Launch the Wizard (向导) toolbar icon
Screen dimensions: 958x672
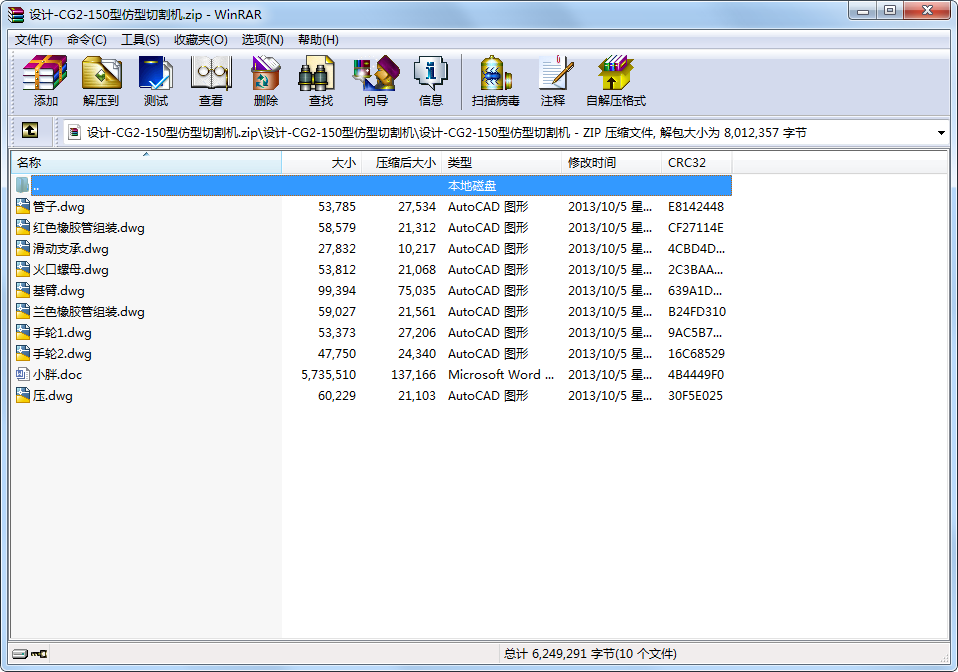(x=376, y=73)
